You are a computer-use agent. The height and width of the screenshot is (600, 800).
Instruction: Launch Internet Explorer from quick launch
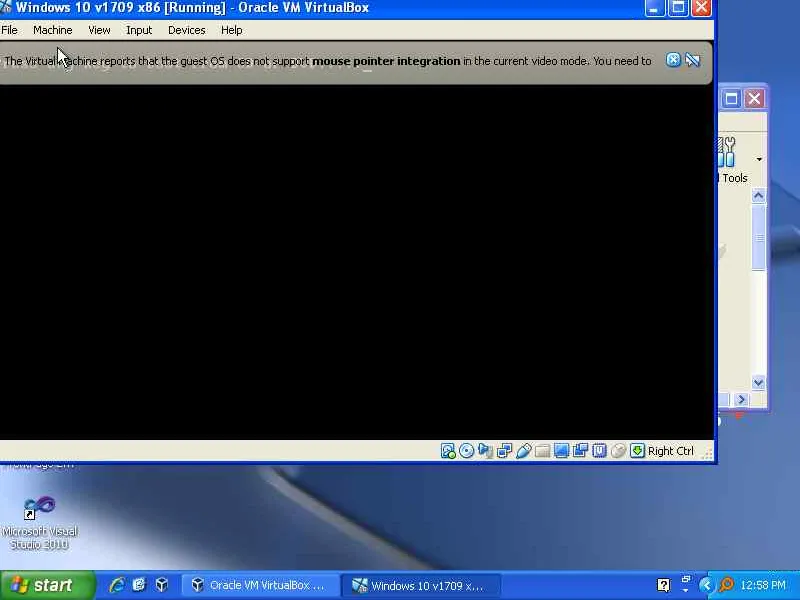coord(117,585)
